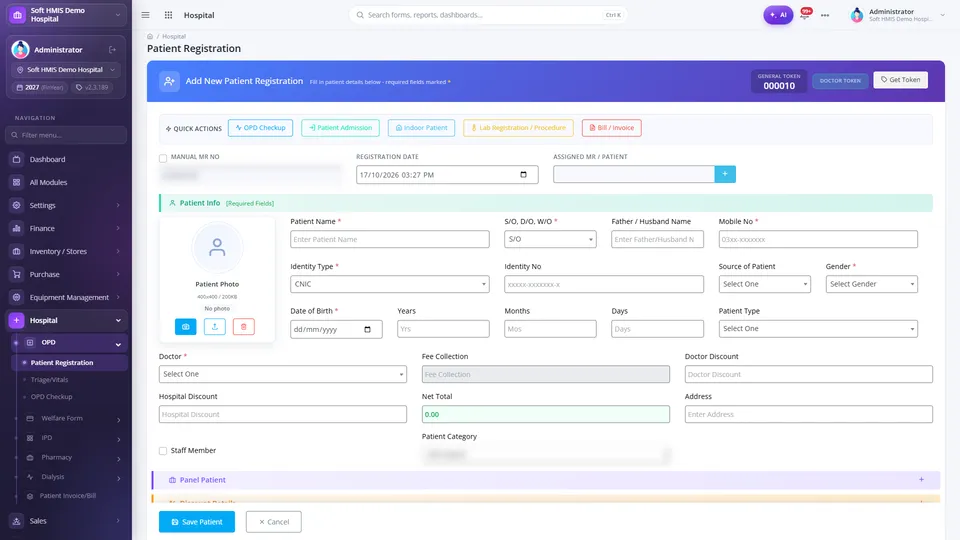This screenshot has height=540, width=960.
Task: Click the Sales sidebar icon
Action: pos(17,521)
